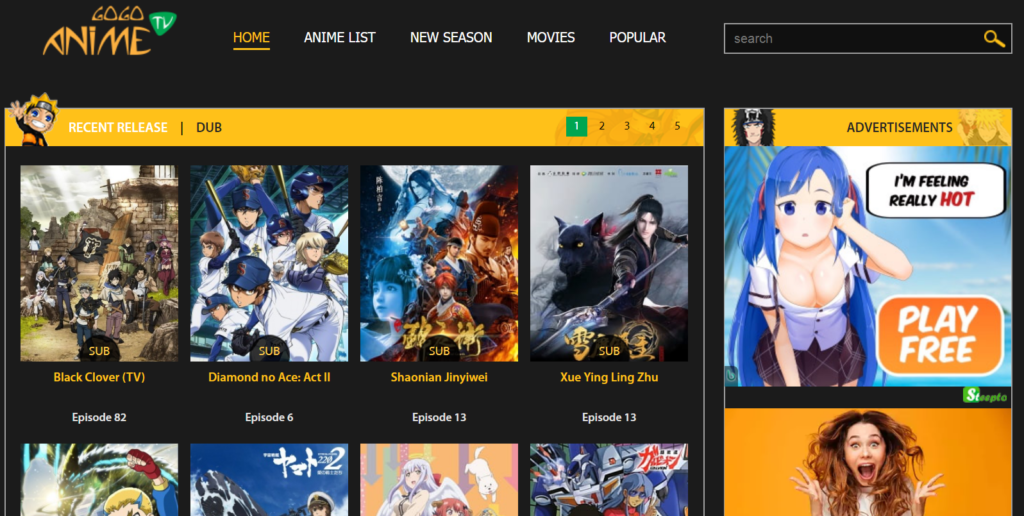1024x516 pixels.
Task: Click the search magnifier icon
Action: click(x=994, y=39)
